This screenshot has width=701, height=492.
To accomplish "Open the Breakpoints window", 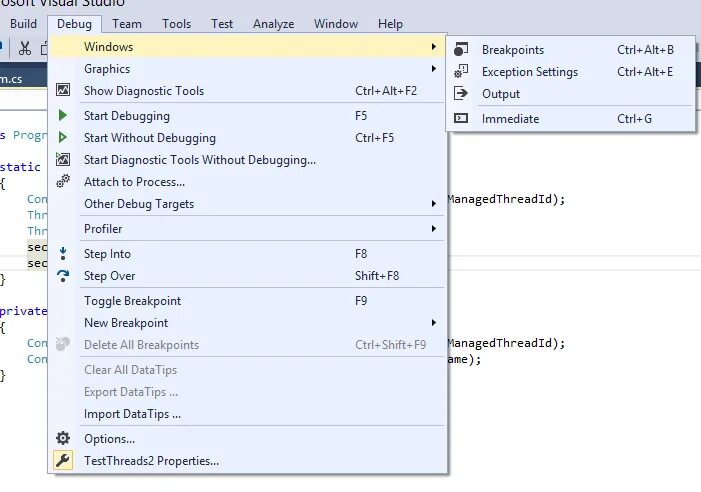I will coord(570,49).
